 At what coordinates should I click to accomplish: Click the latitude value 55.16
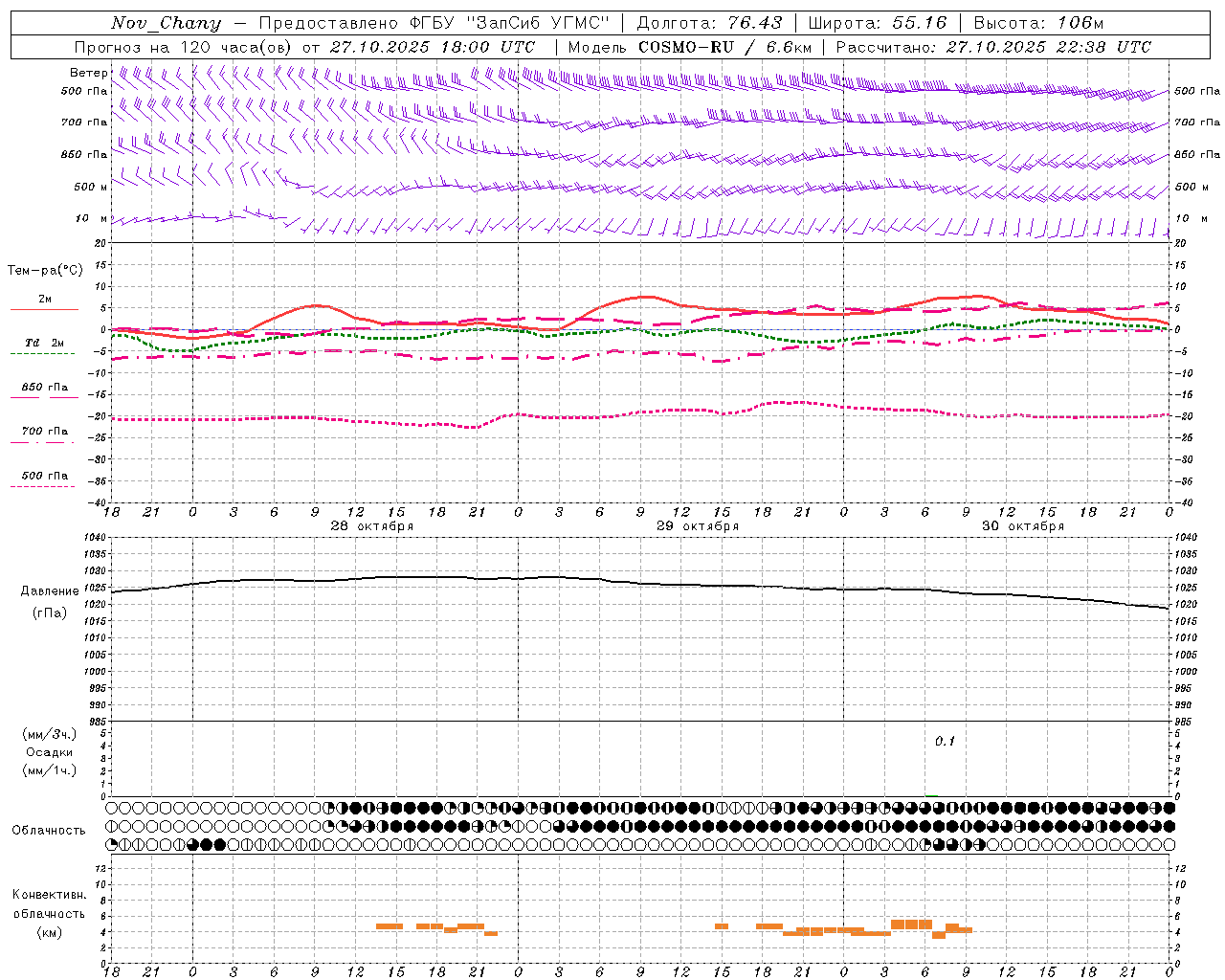920,23
